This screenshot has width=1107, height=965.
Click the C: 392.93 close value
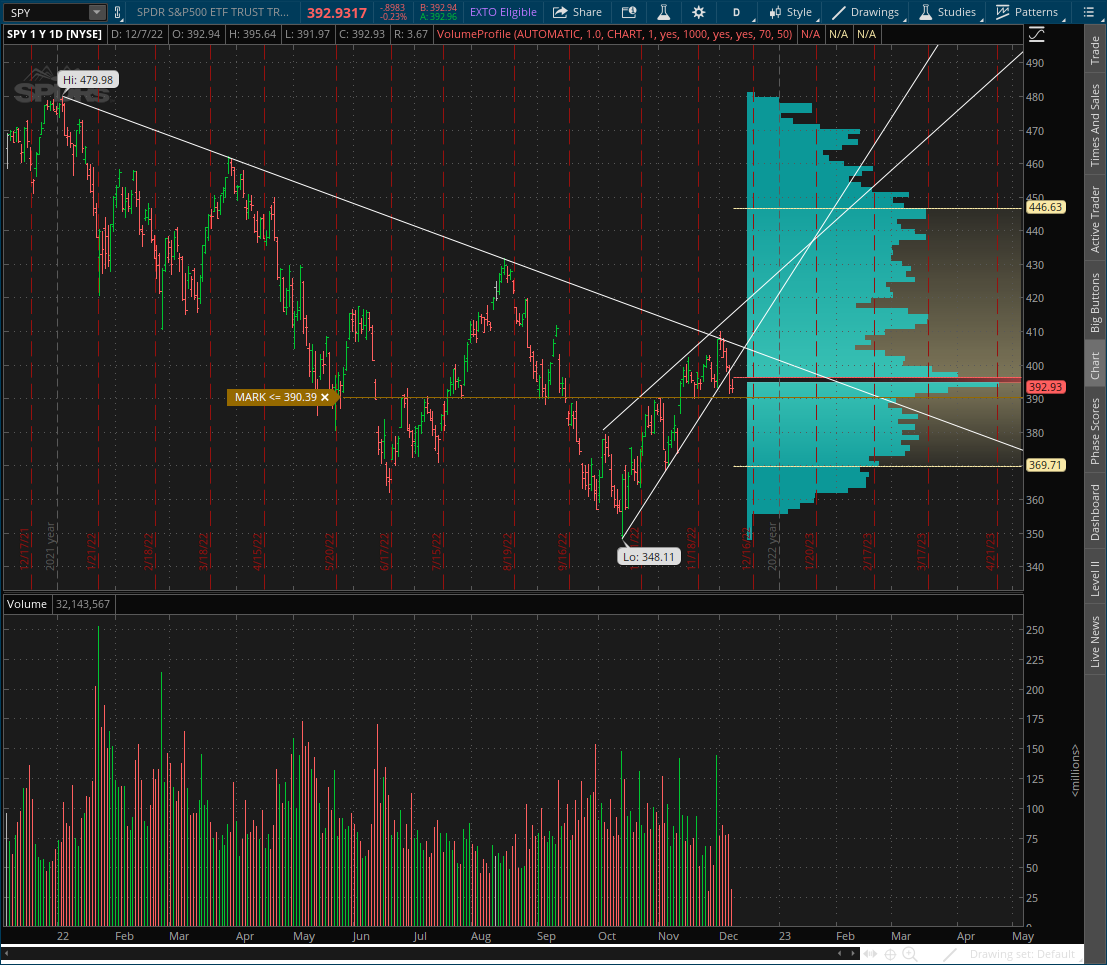point(362,34)
